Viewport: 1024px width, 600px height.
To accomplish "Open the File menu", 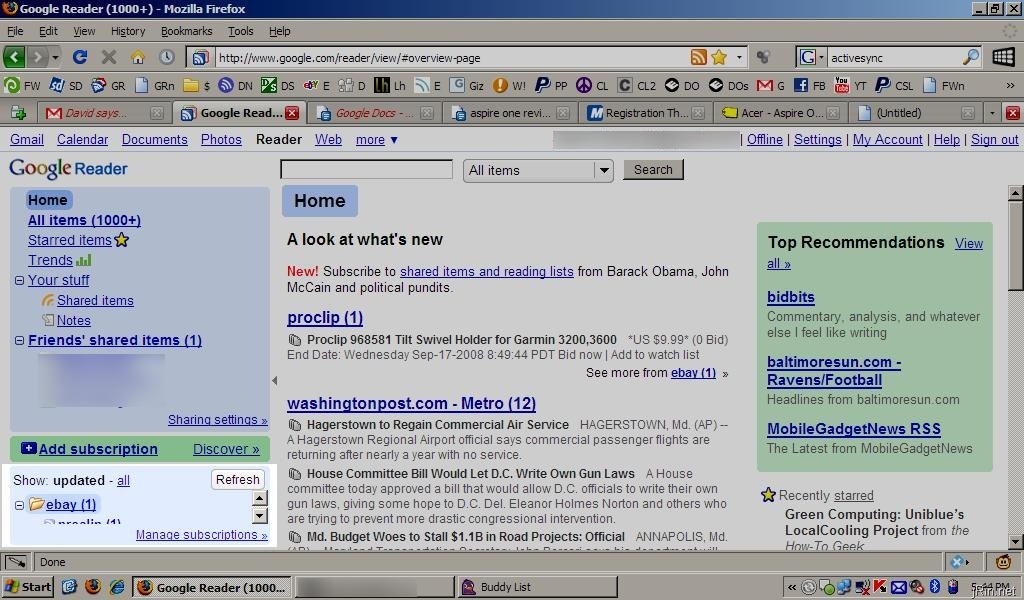I will 15,31.
